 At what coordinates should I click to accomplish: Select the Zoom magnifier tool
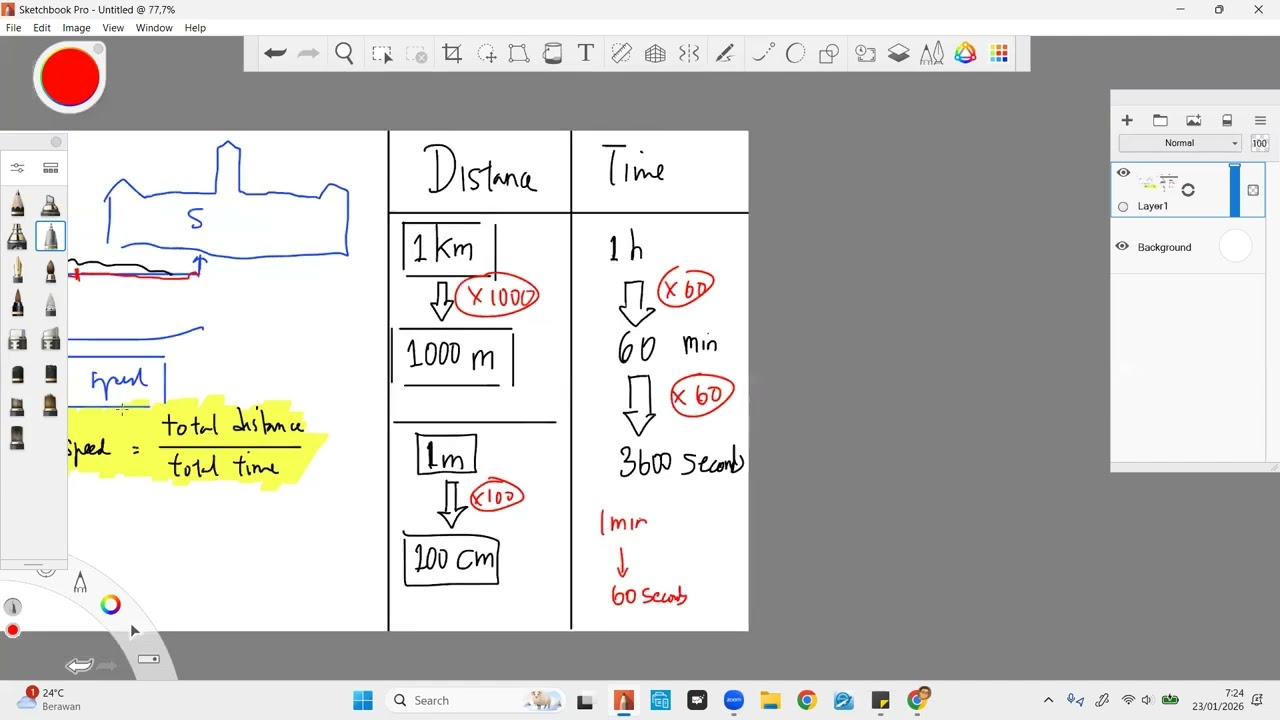344,54
